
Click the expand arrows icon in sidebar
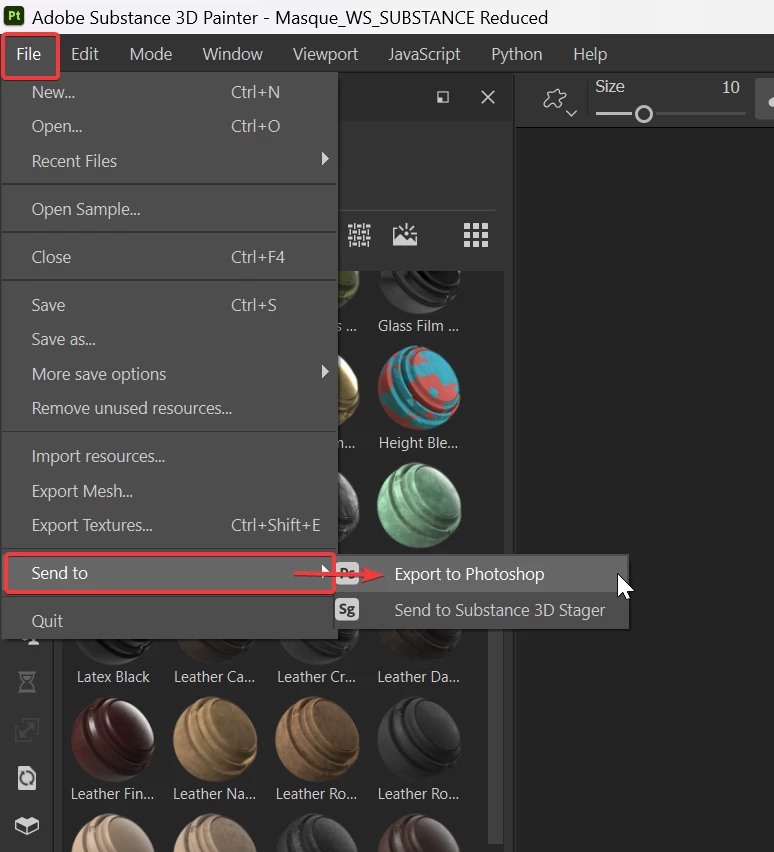click(27, 730)
